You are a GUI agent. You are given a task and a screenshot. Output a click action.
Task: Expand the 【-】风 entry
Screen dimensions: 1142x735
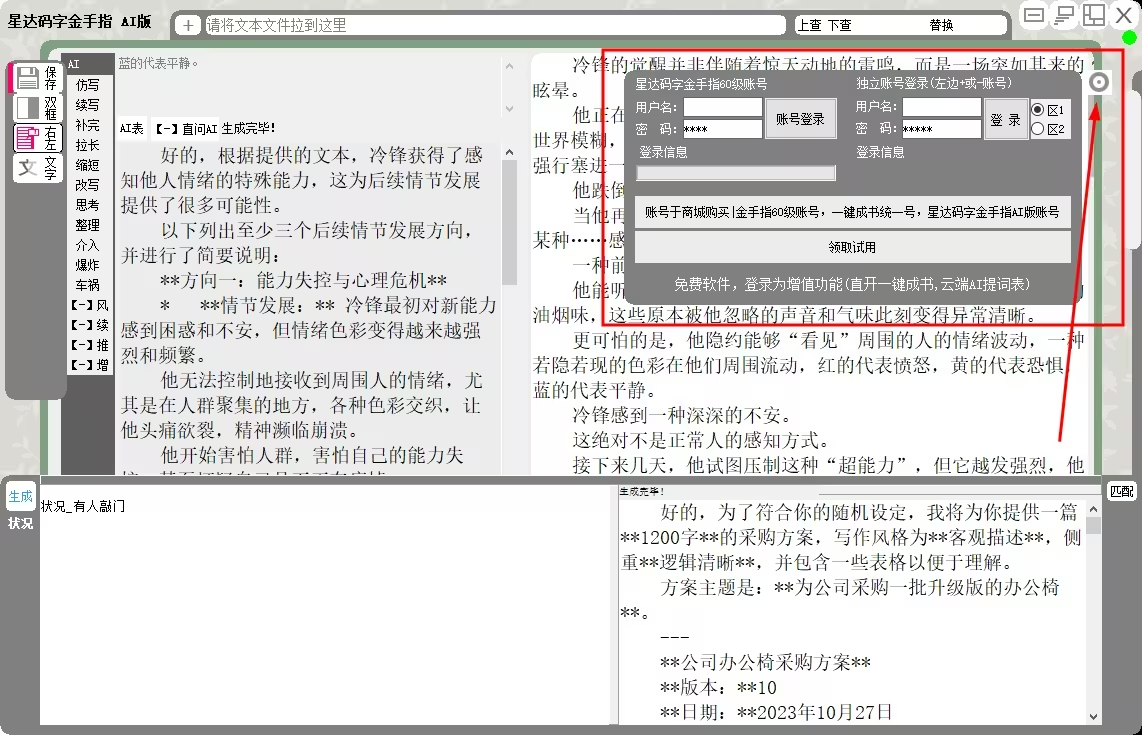pos(90,305)
